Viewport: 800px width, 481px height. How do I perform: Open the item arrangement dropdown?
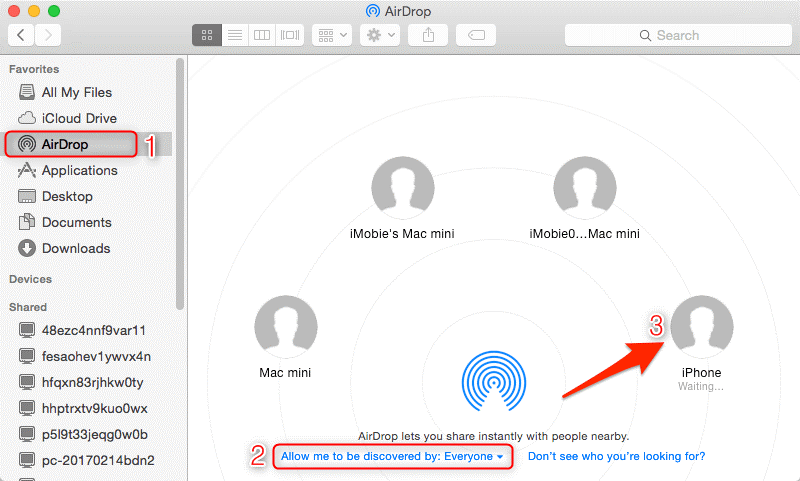[332, 35]
